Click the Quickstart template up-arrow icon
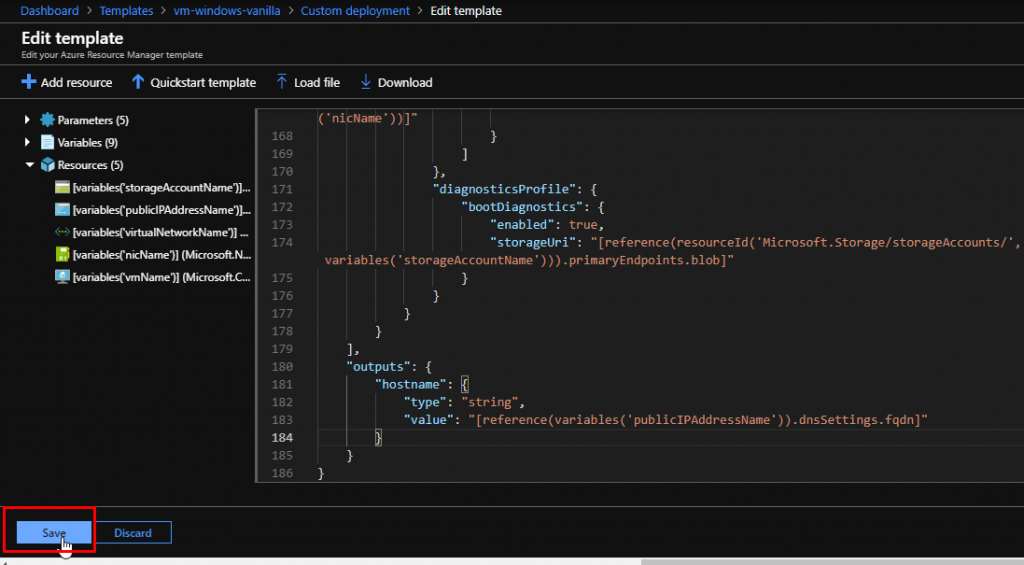Viewport: 1024px width, 565px height. click(137, 82)
